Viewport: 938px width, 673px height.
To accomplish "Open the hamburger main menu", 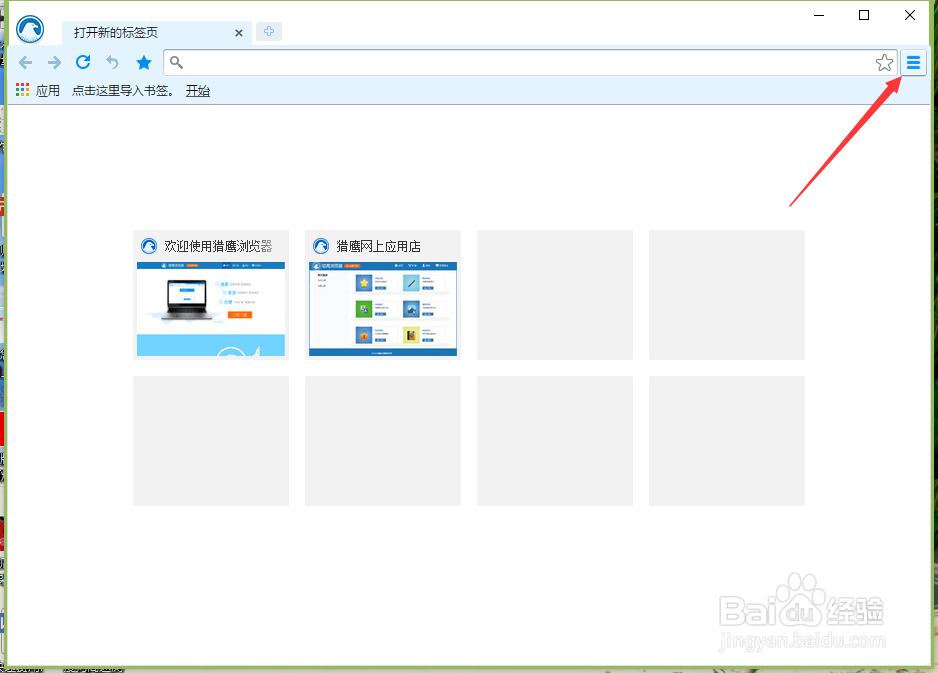I will (x=913, y=62).
